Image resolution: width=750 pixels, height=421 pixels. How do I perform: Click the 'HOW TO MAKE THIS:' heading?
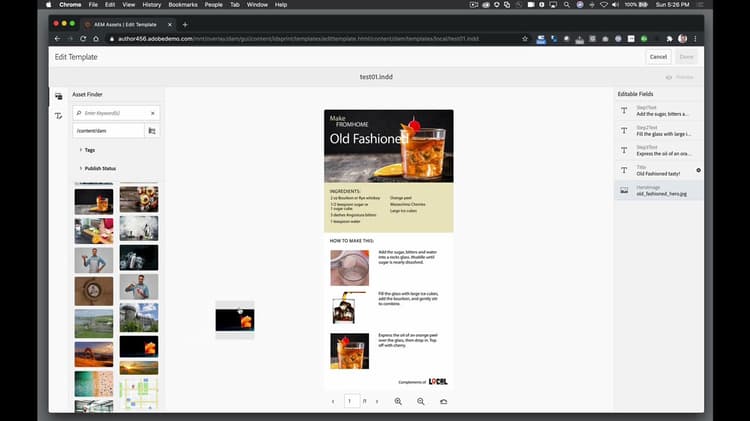[x=352, y=241]
